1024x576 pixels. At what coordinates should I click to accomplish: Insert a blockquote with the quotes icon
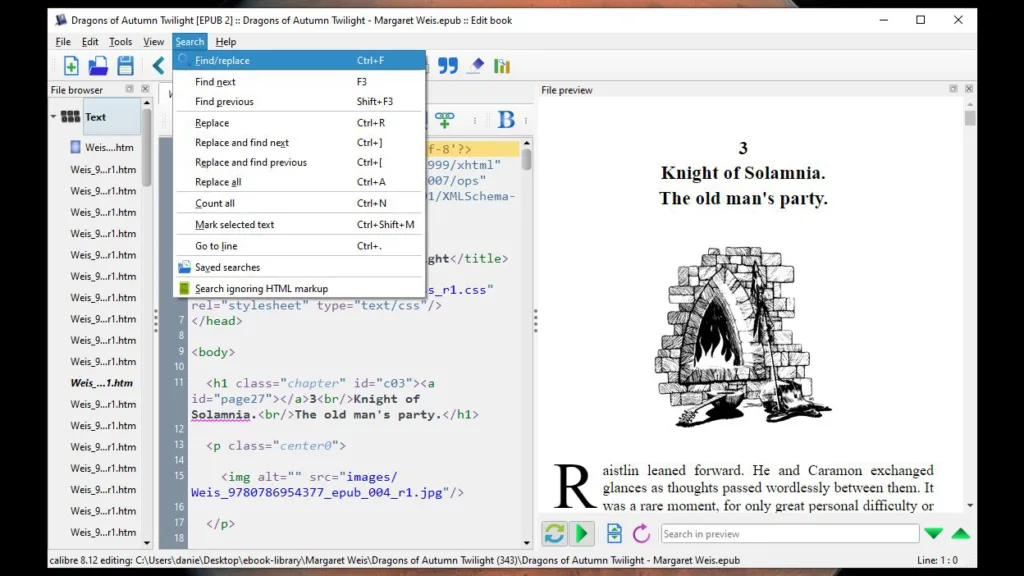pos(448,65)
